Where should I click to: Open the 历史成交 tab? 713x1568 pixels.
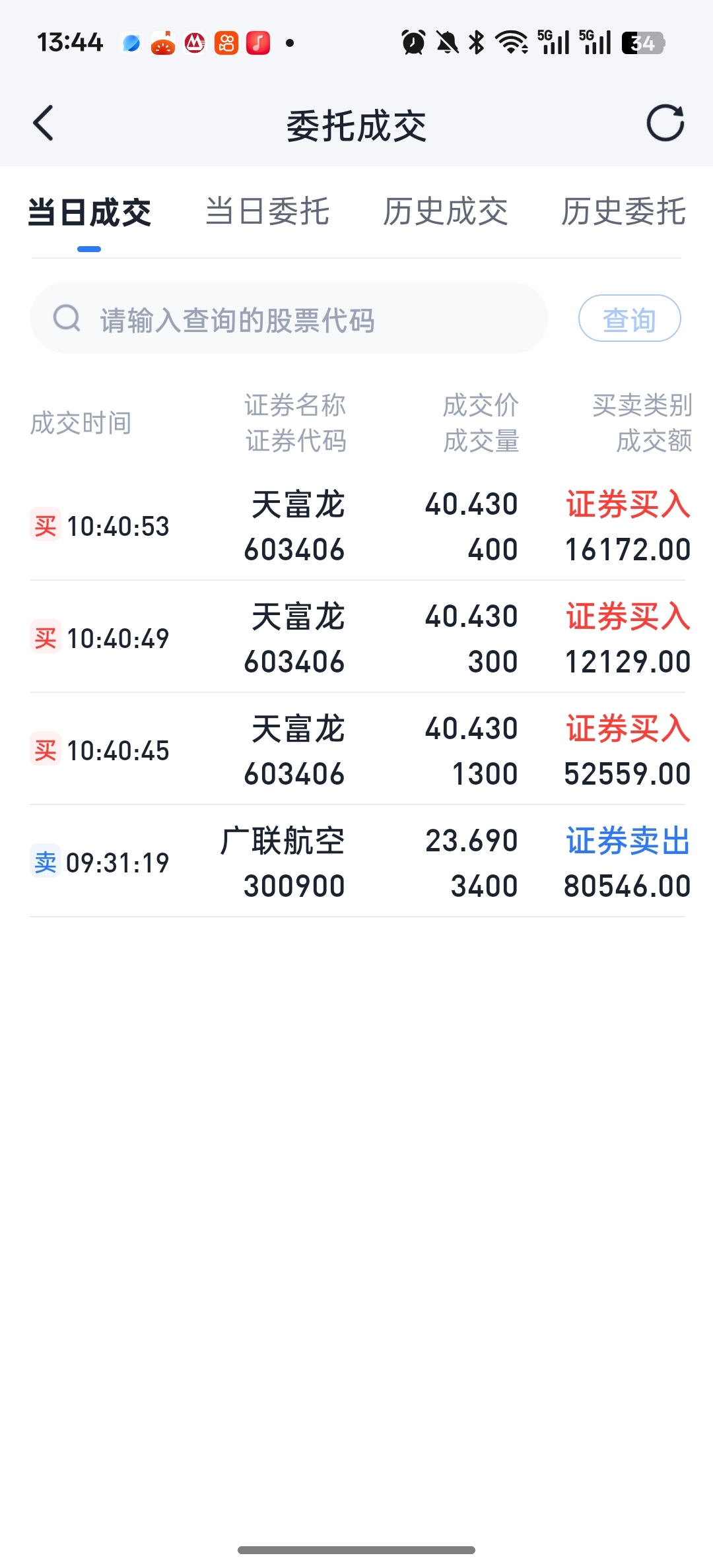point(446,212)
